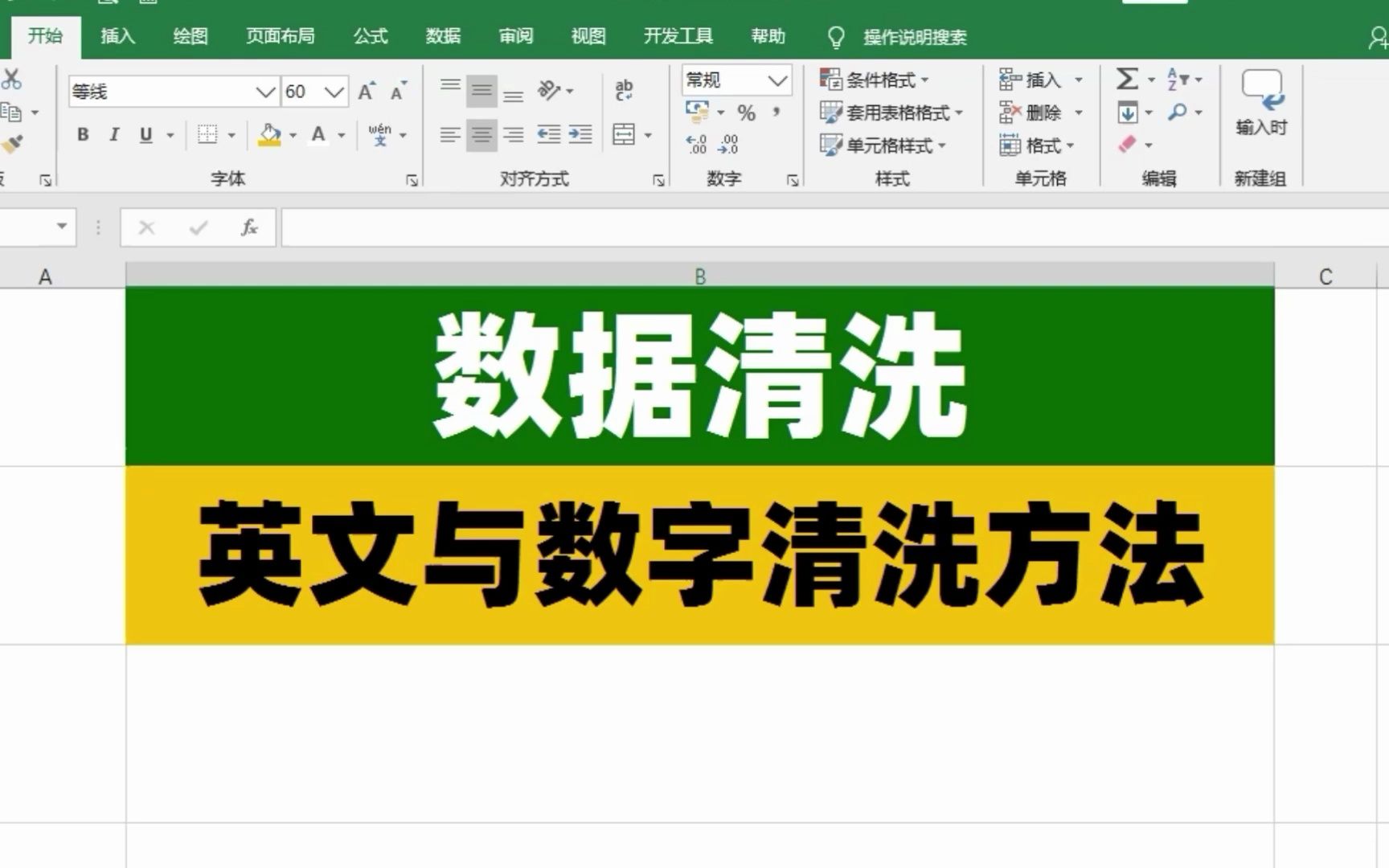This screenshot has height=868, width=1389.
Task: Decrease decimal places icon
Action: (728, 145)
